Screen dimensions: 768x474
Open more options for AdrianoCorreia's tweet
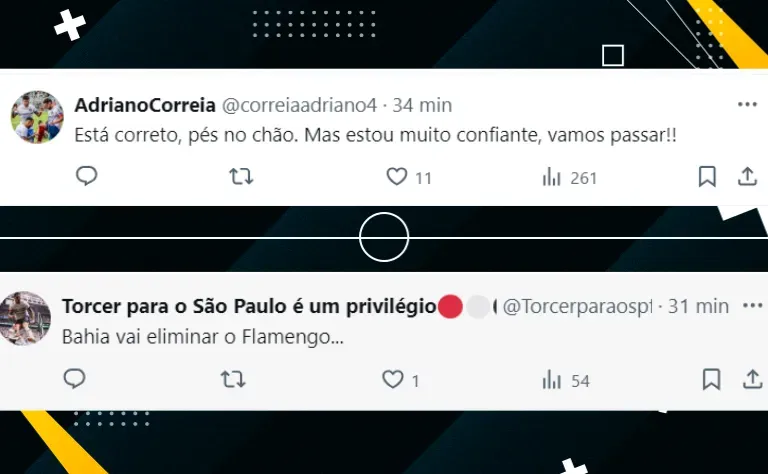747,104
